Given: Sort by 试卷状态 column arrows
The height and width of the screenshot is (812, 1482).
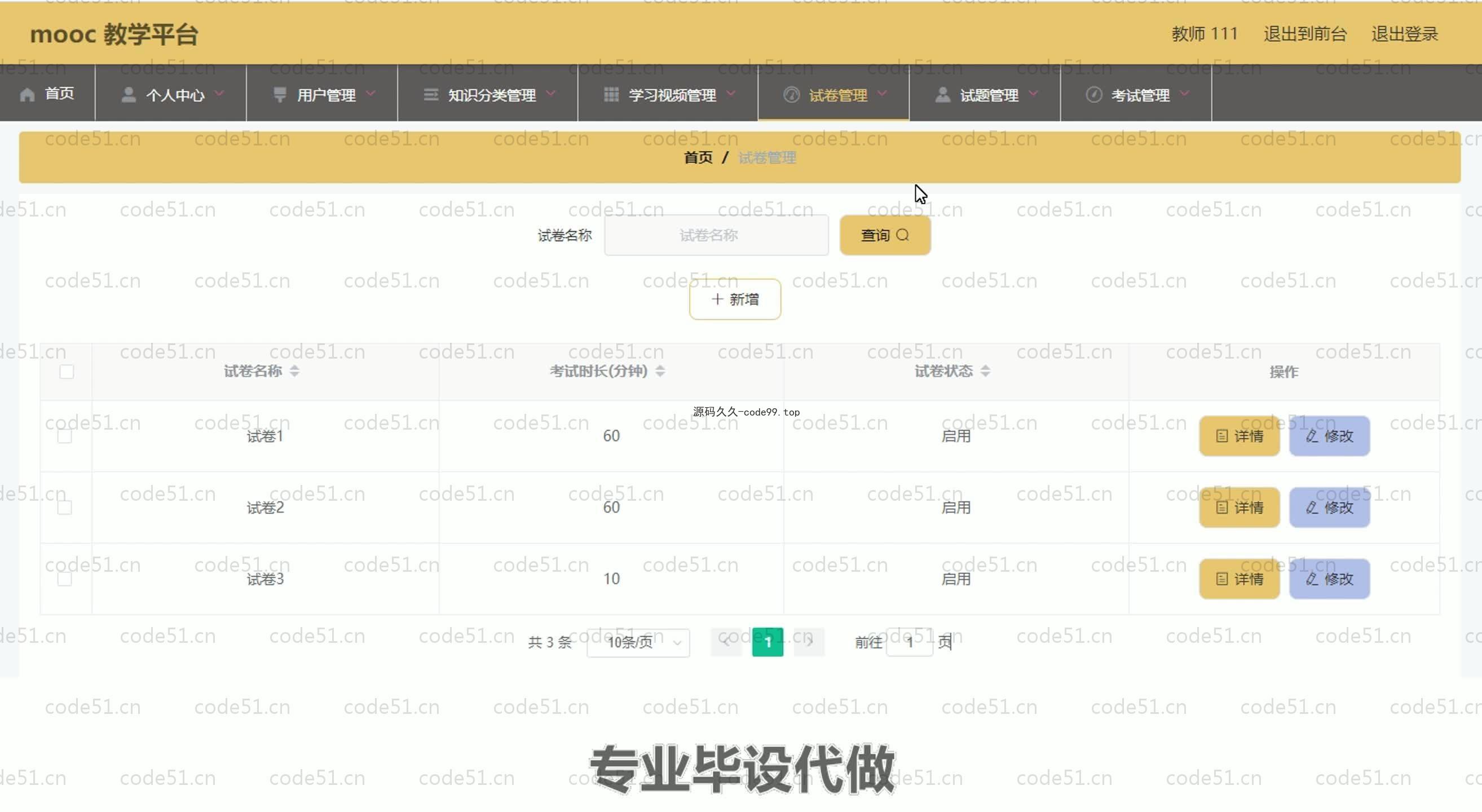Looking at the screenshot, I should pyautogui.click(x=985, y=371).
